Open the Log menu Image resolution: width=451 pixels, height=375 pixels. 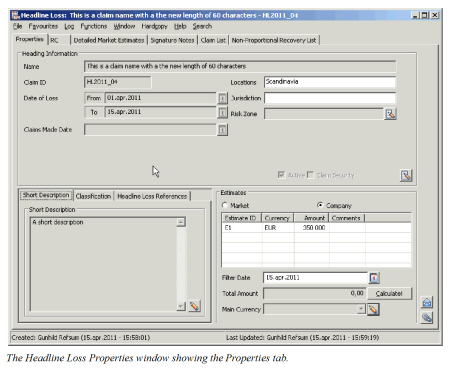(x=69, y=26)
